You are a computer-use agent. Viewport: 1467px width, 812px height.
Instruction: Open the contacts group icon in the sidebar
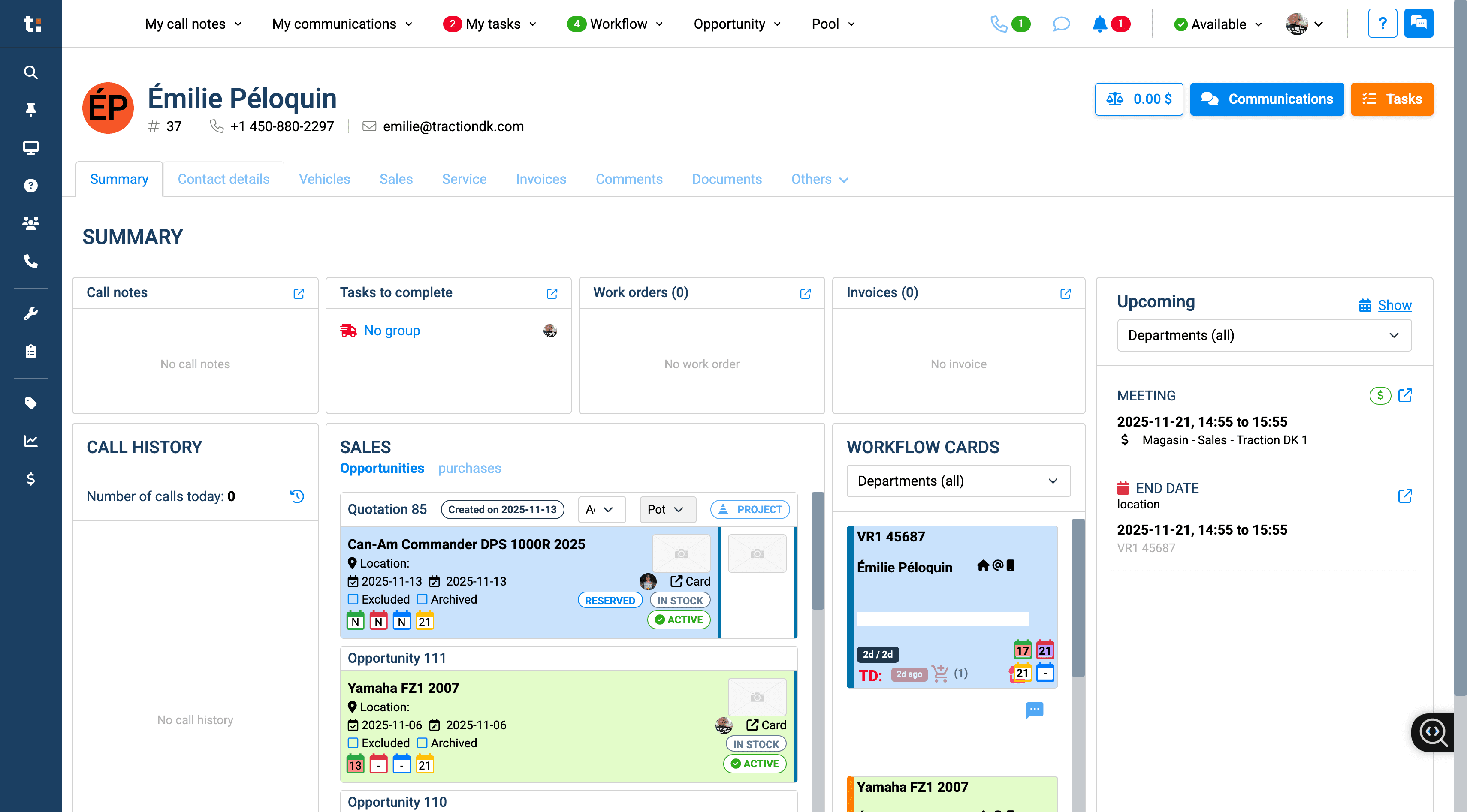pos(31,223)
